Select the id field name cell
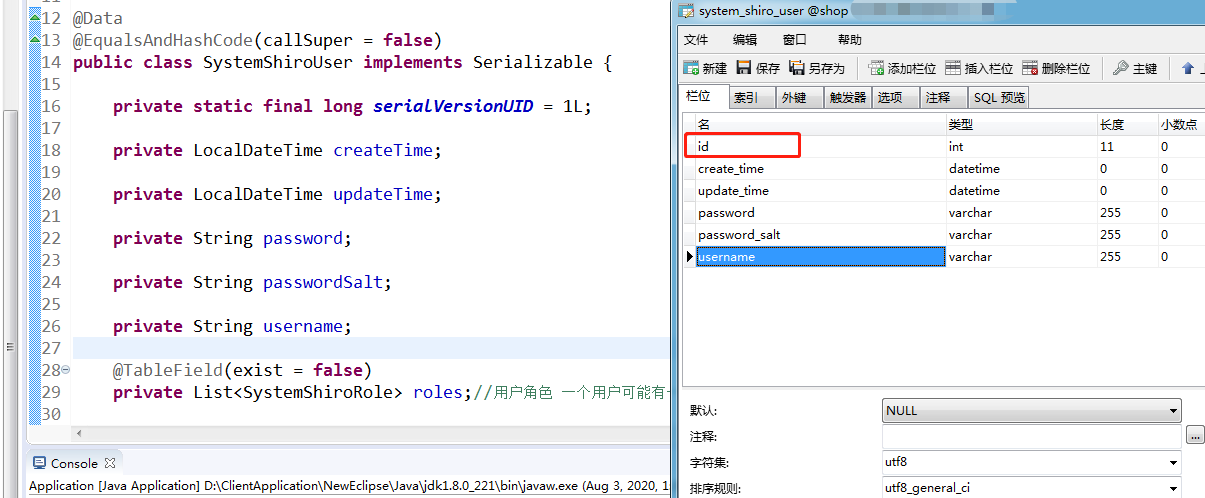The height and width of the screenshot is (498, 1205). point(820,146)
